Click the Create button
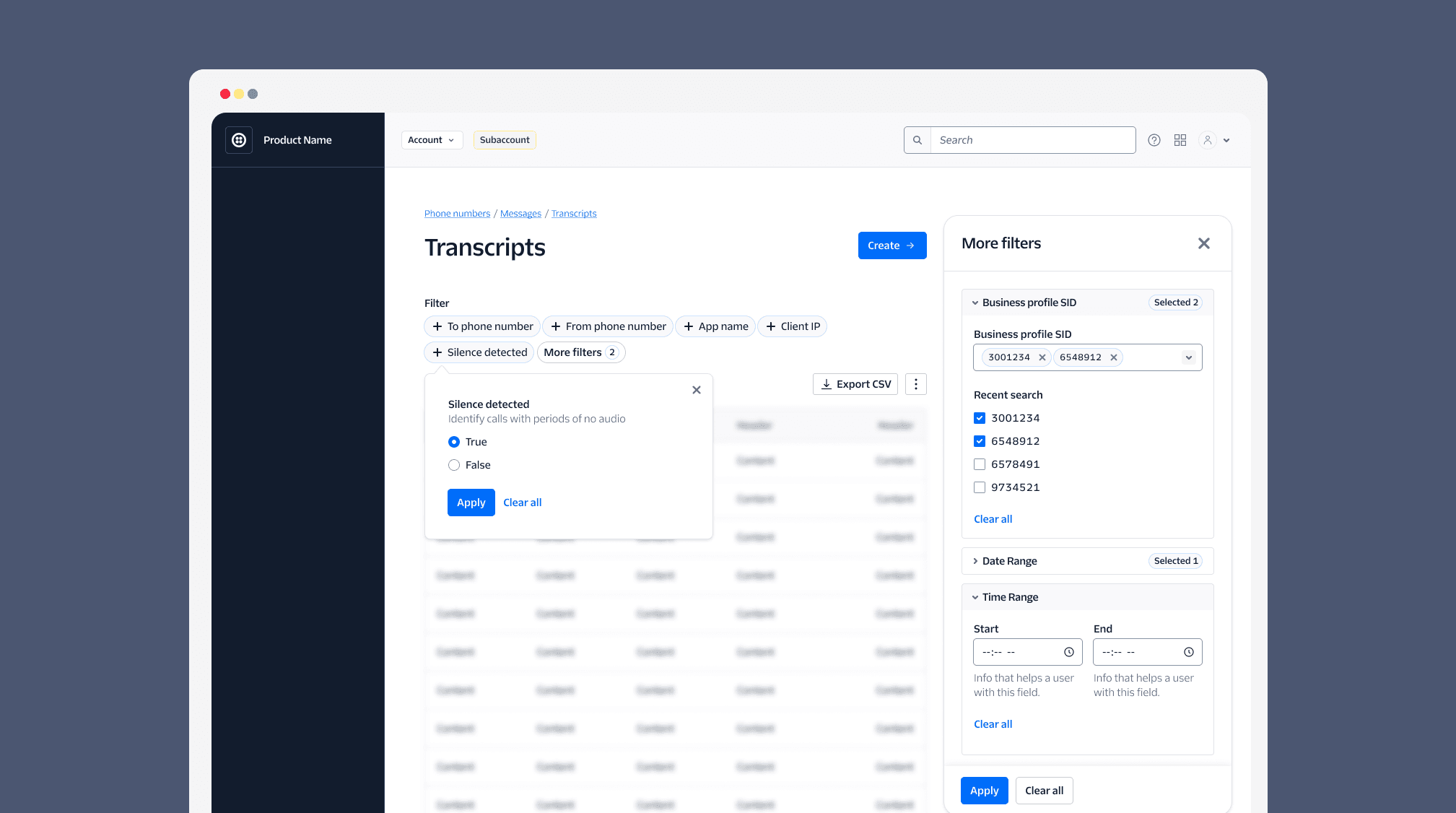Screen dimensions: 1456x813 [x=892, y=245]
